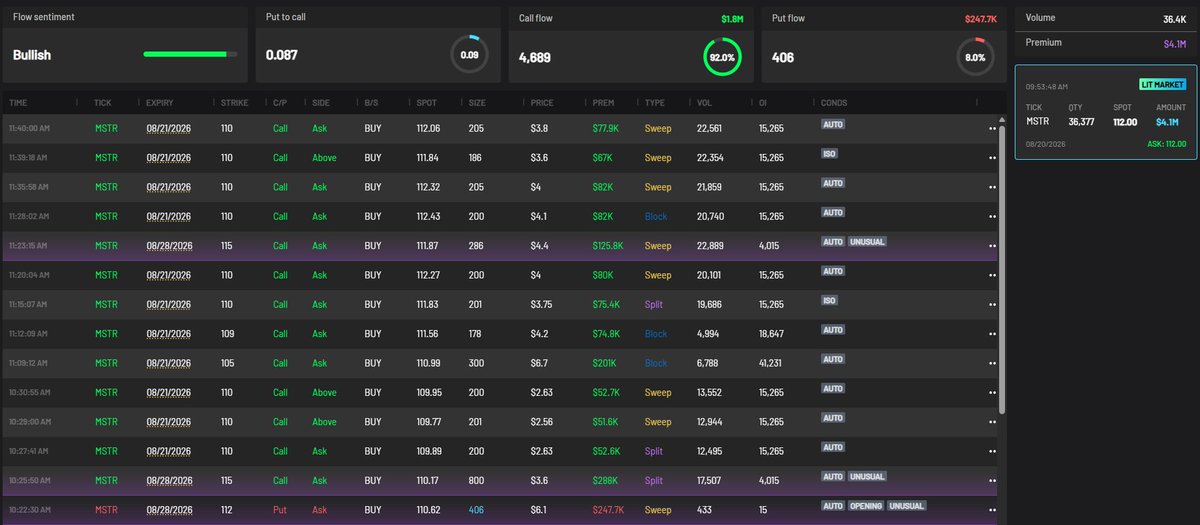This screenshot has height=525, width=1200.
Task: Open the three-dot menu for the 11:40:00 AM row
Action: coord(992,129)
